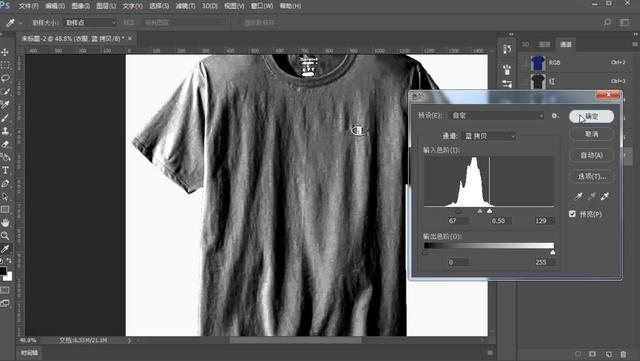Select the Move tool
The width and height of the screenshot is (640, 361).
[5, 52]
